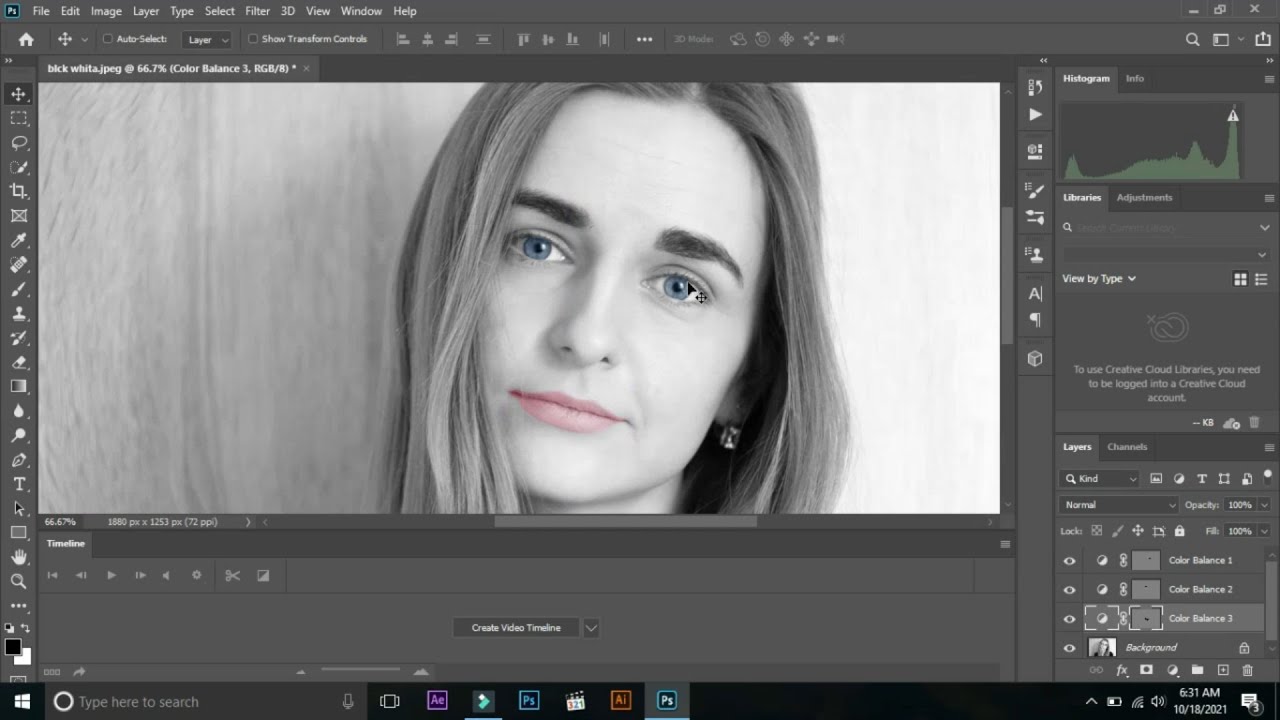1280x720 pixels.
Task: Select the Zoom tool in toolbox
Action: pos(18,581)
